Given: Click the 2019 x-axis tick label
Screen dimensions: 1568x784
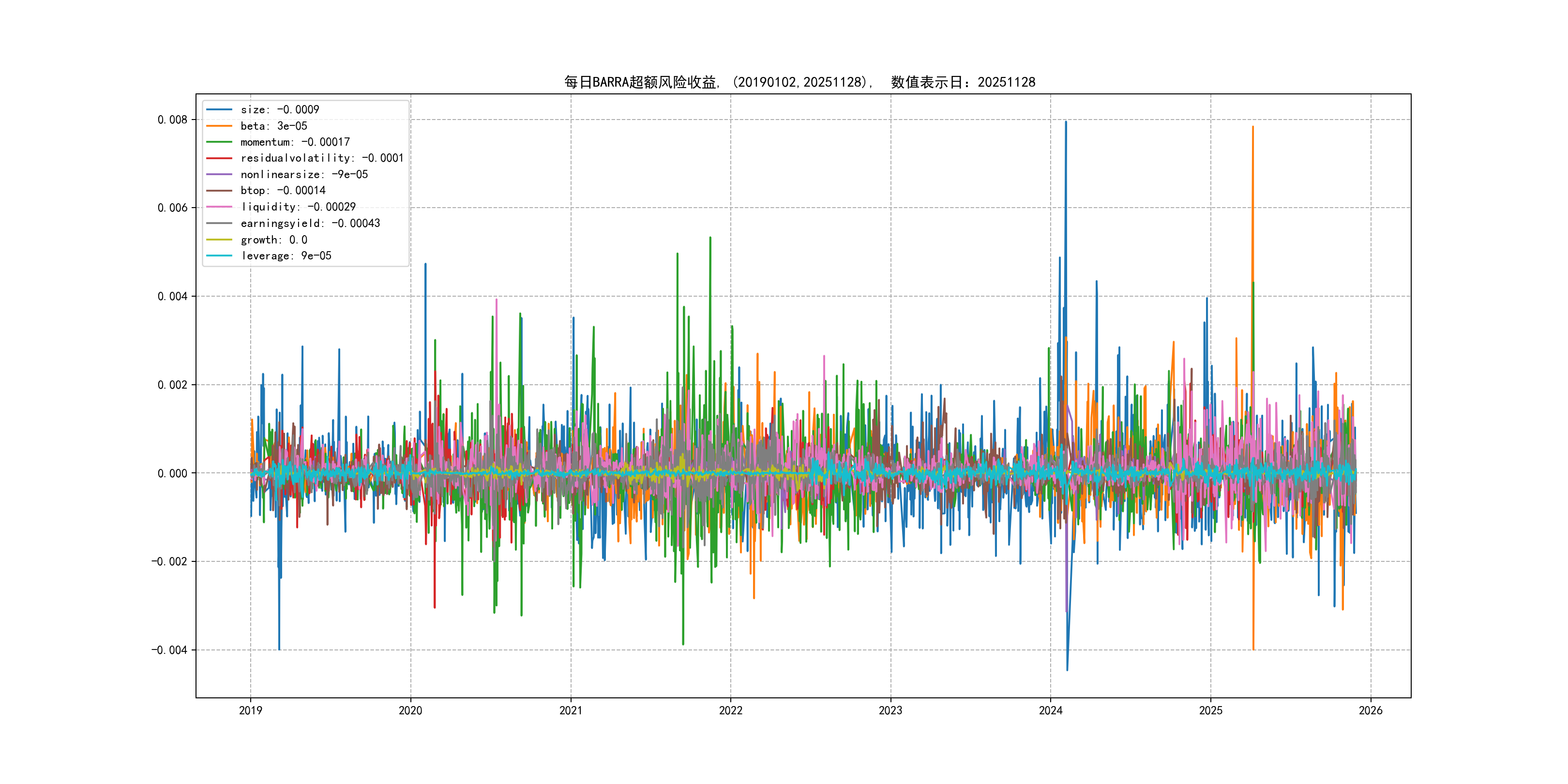Looking at the screenshot, I should 250,710.
